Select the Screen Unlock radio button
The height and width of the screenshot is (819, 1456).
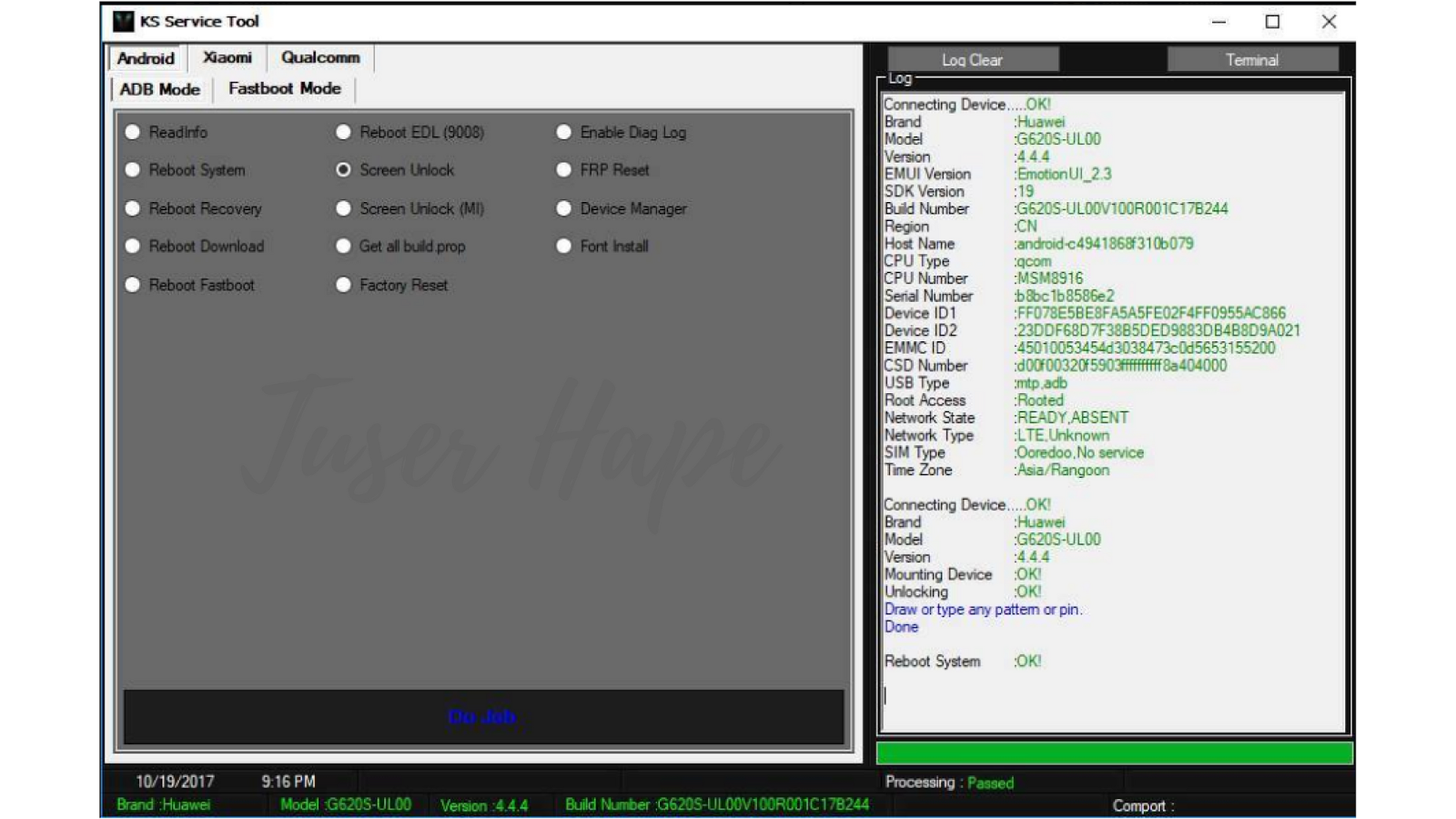343,170
